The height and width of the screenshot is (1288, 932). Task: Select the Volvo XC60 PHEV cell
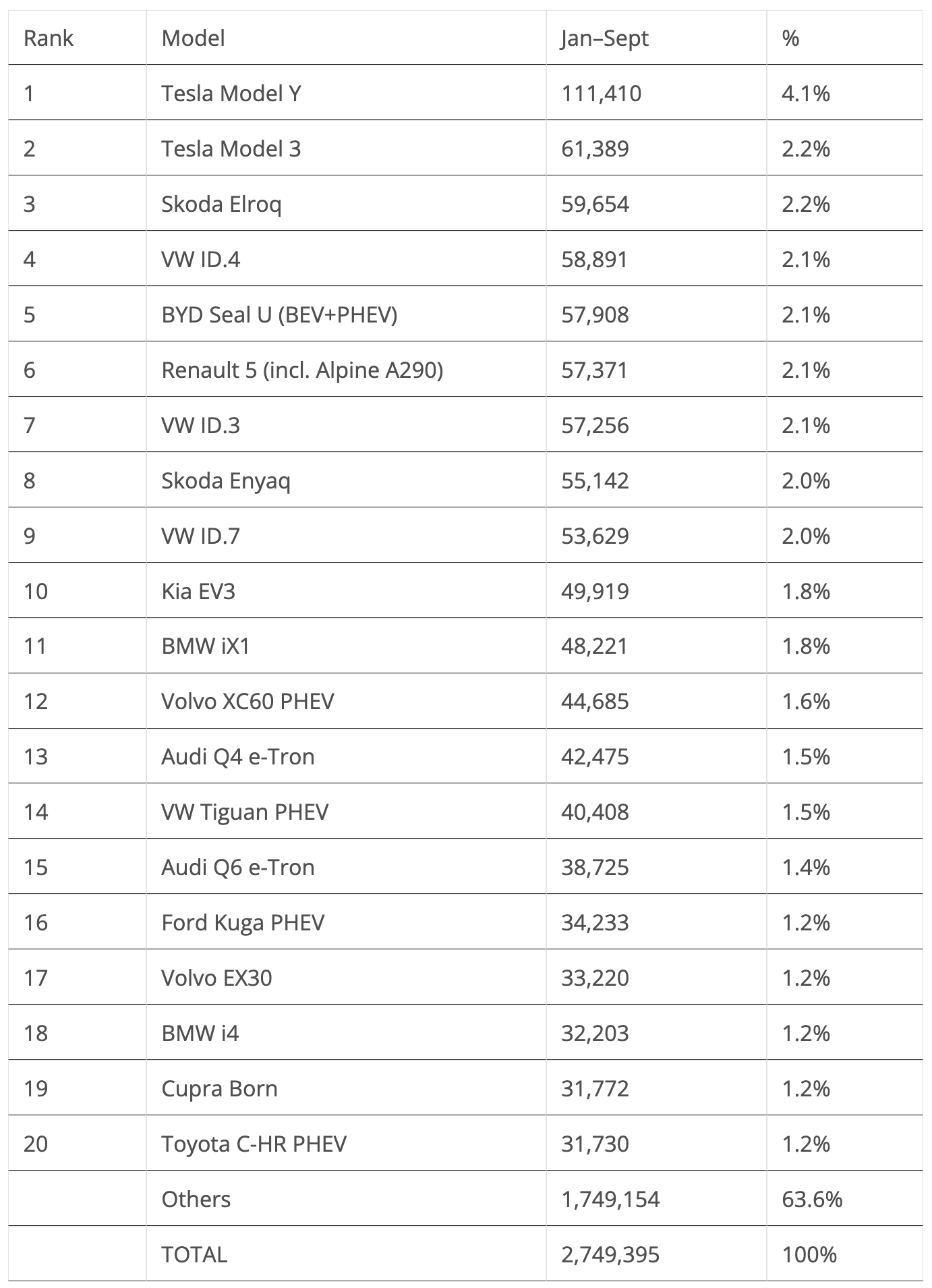[x=247, y=702]
